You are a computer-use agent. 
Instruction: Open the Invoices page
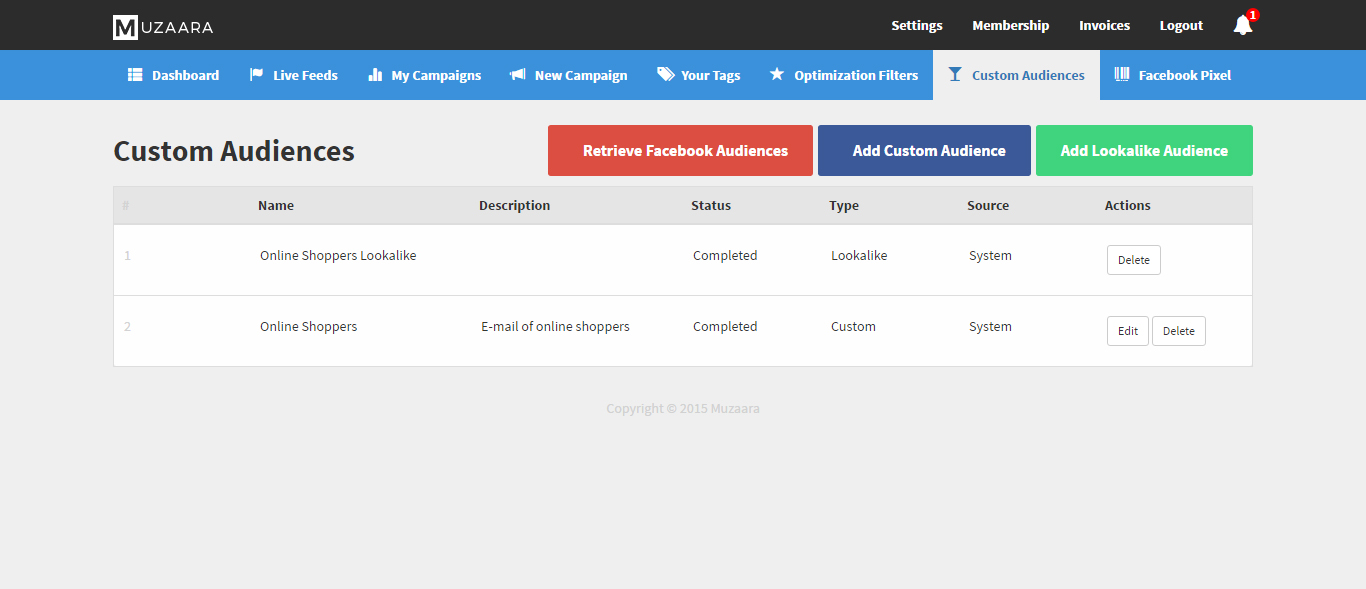(x=1104, y=26)
